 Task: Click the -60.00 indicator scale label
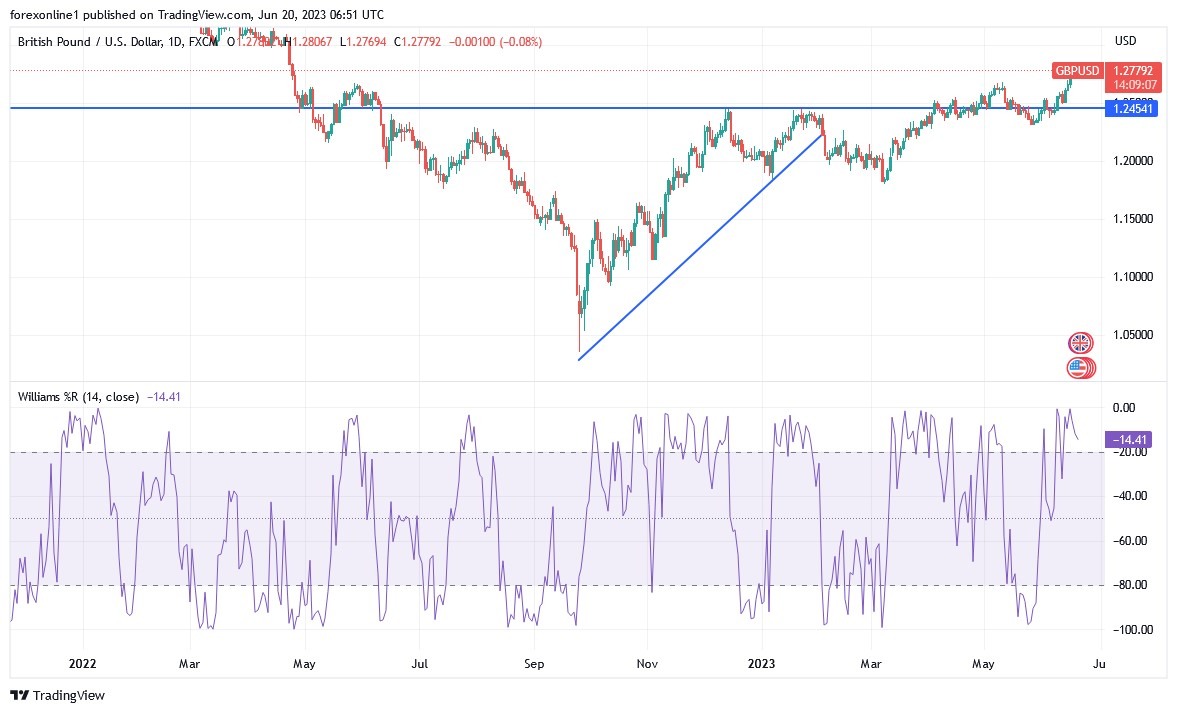pyautogui.click(x=1129, y=540)
